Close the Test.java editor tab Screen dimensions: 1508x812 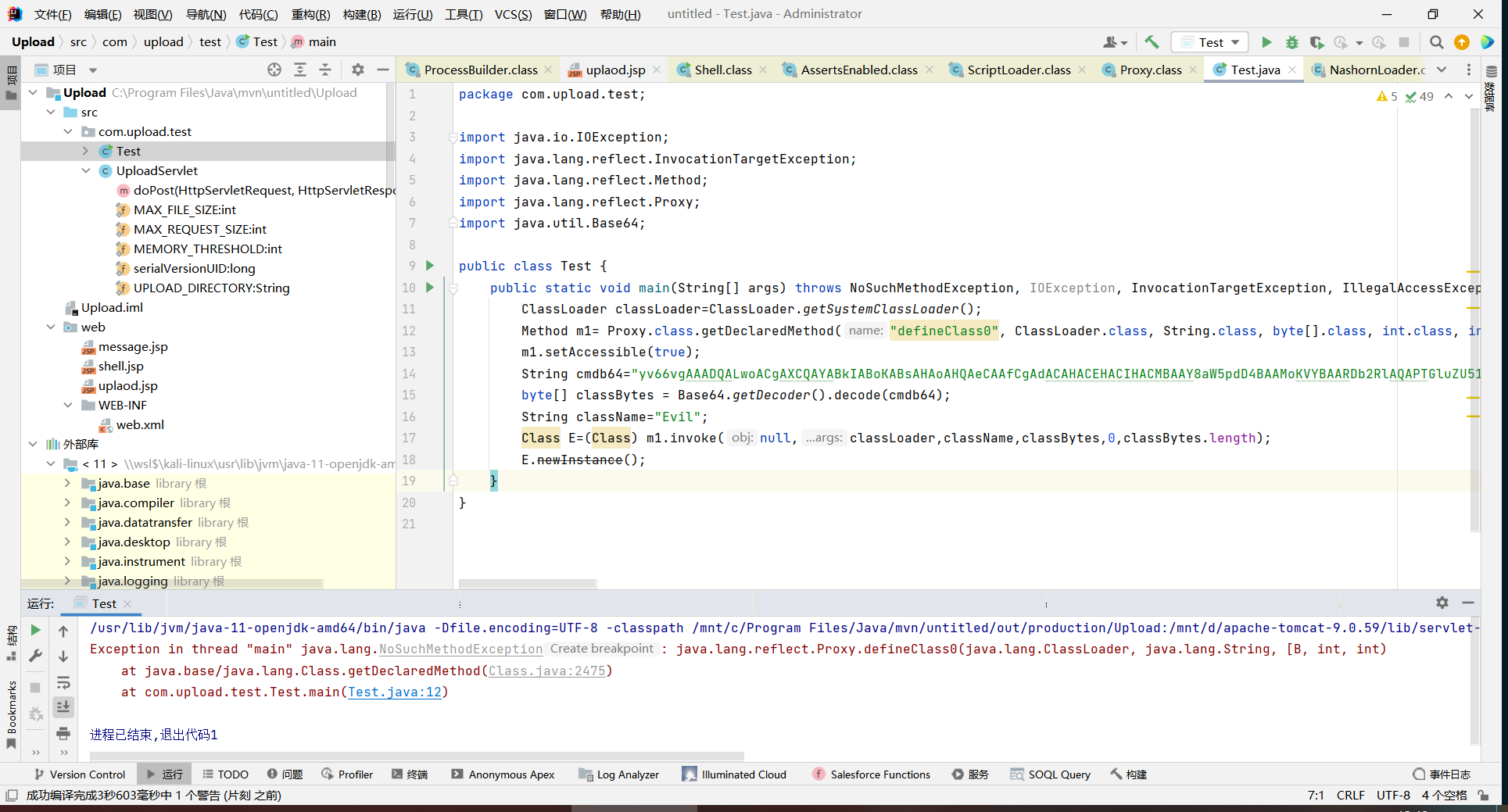(x=1293, y=70)
